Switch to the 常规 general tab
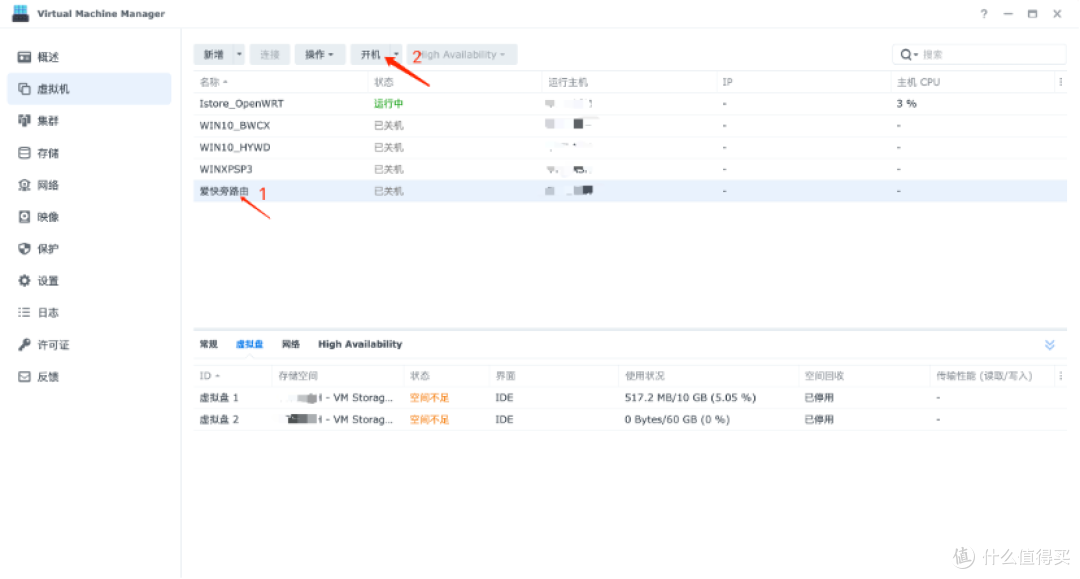 209,344
